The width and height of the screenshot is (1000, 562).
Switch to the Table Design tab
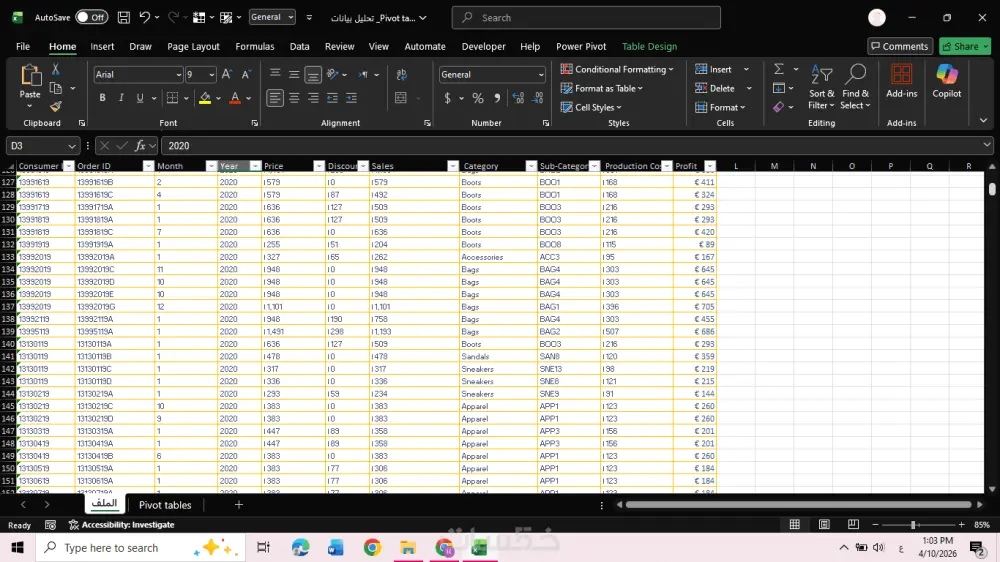click(x=649, y=46)
